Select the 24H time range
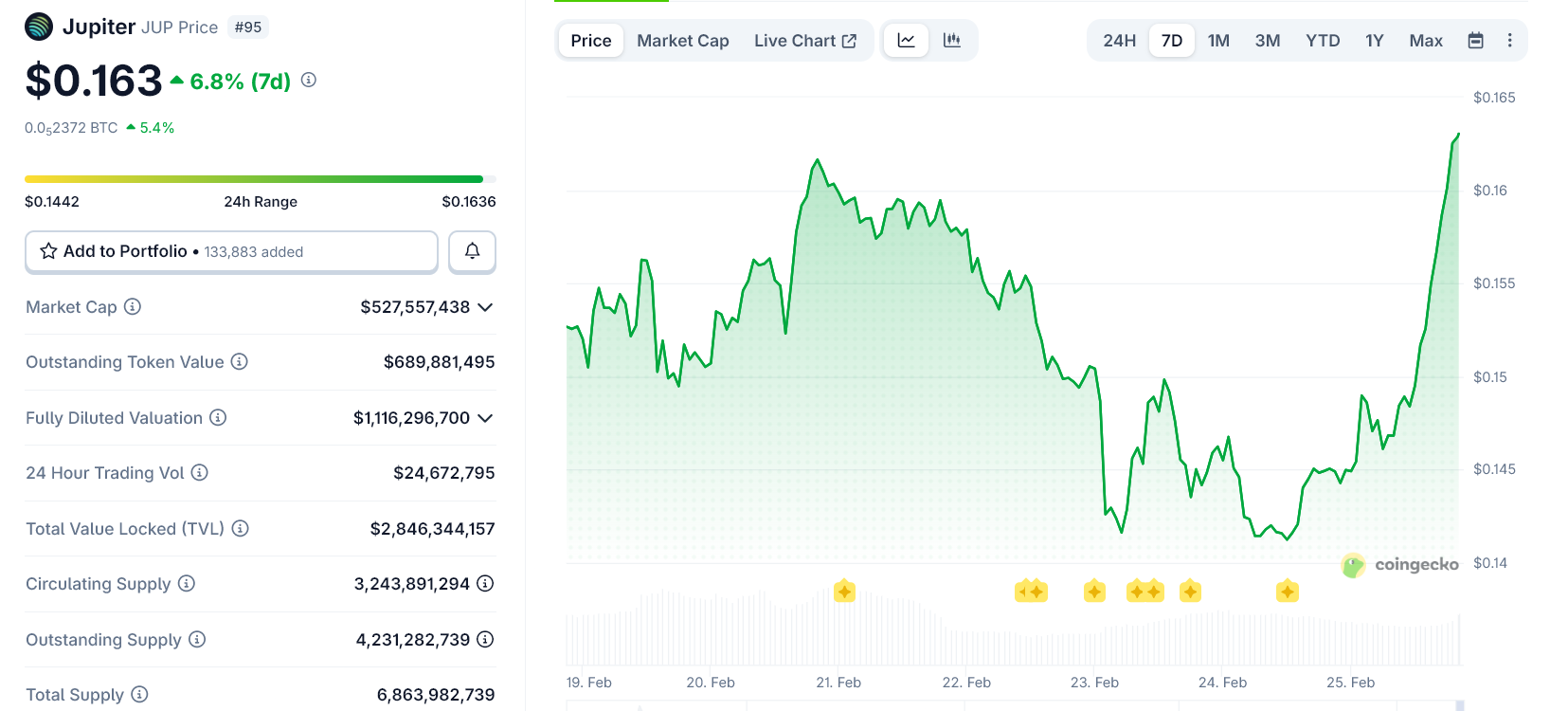 (1119, 41)
